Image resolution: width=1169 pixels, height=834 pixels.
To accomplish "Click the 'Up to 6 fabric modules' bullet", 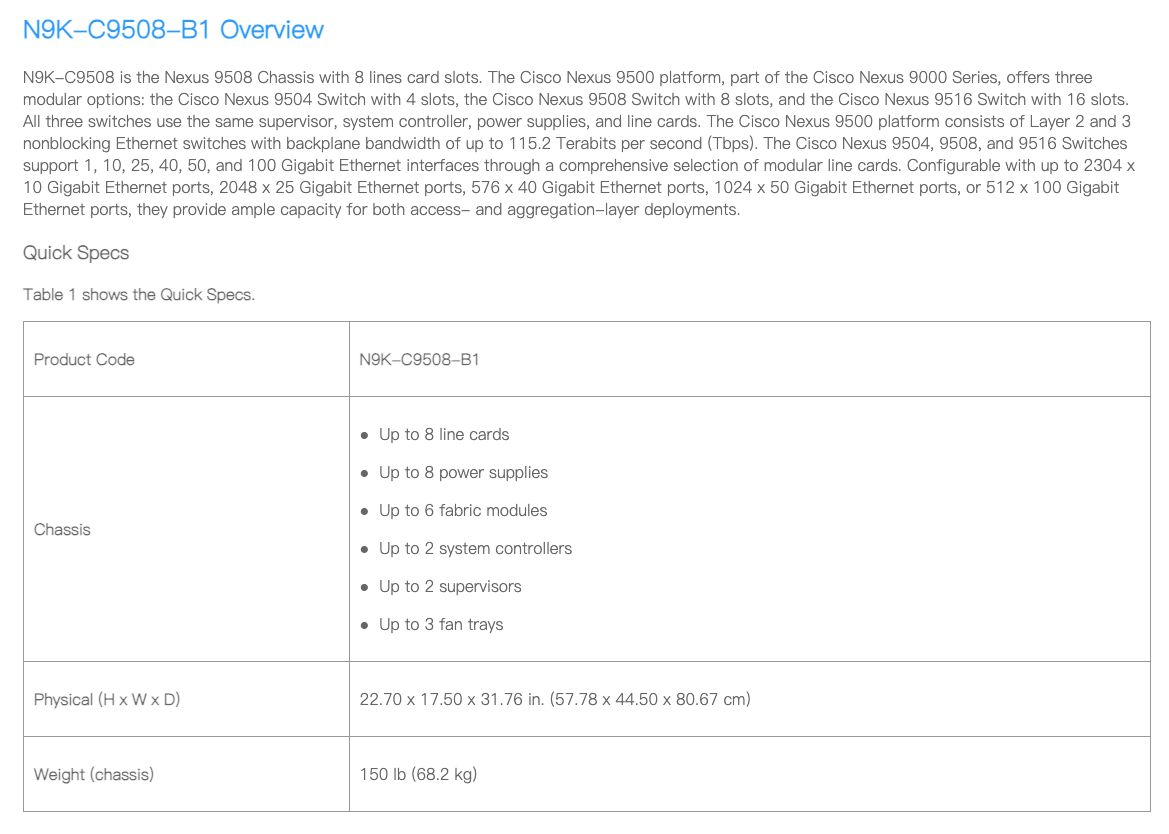I will point(463,511).
